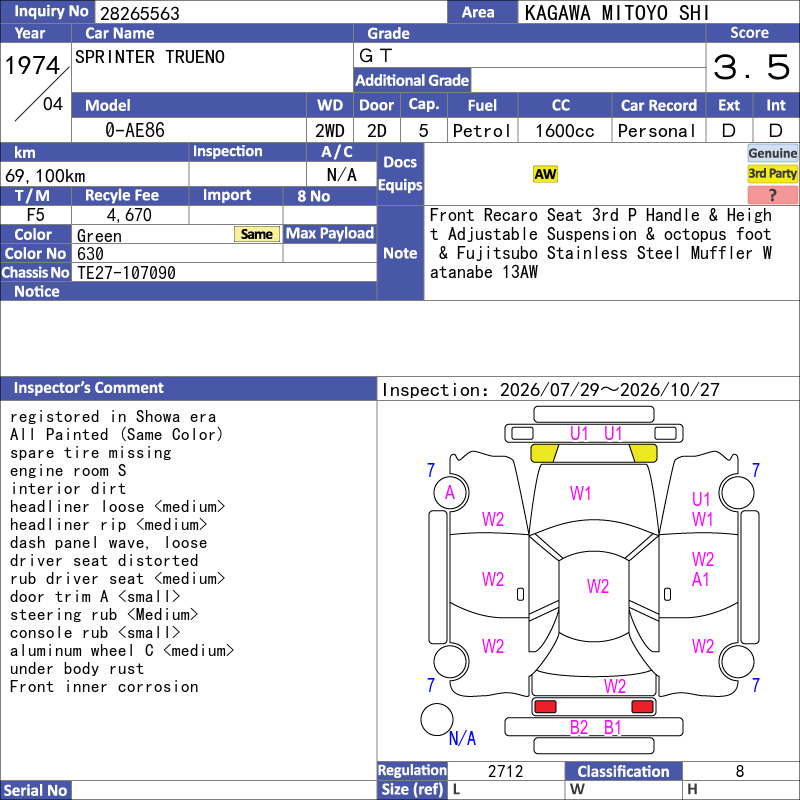Screen dimensions: 800x800
Task: Click the B1 mark on rear bumper
Action: point(612,728)
